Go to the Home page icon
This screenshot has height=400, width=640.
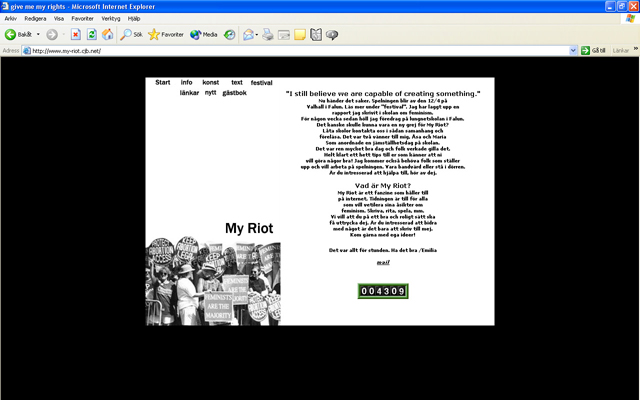(107, 34)
